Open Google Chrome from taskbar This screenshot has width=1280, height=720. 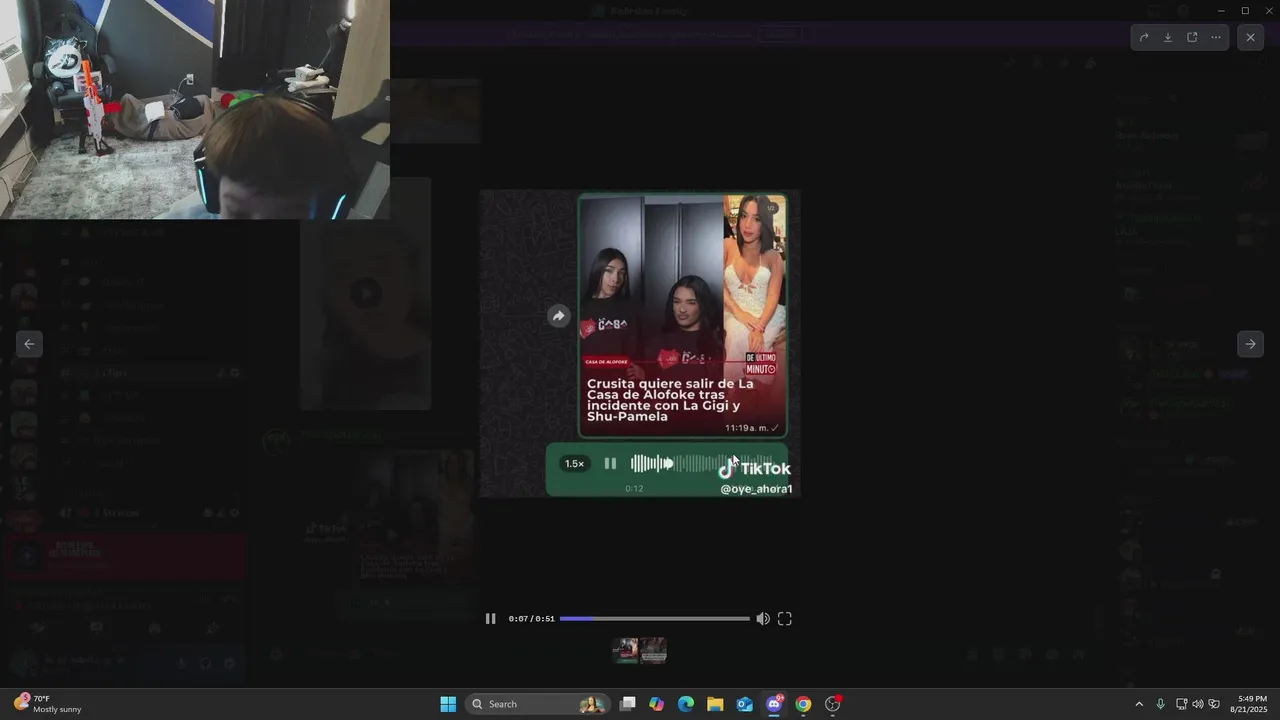click(803, 704)
